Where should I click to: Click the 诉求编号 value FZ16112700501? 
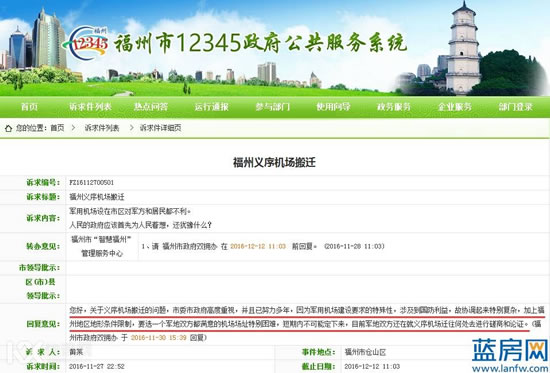tap(92, 182)
